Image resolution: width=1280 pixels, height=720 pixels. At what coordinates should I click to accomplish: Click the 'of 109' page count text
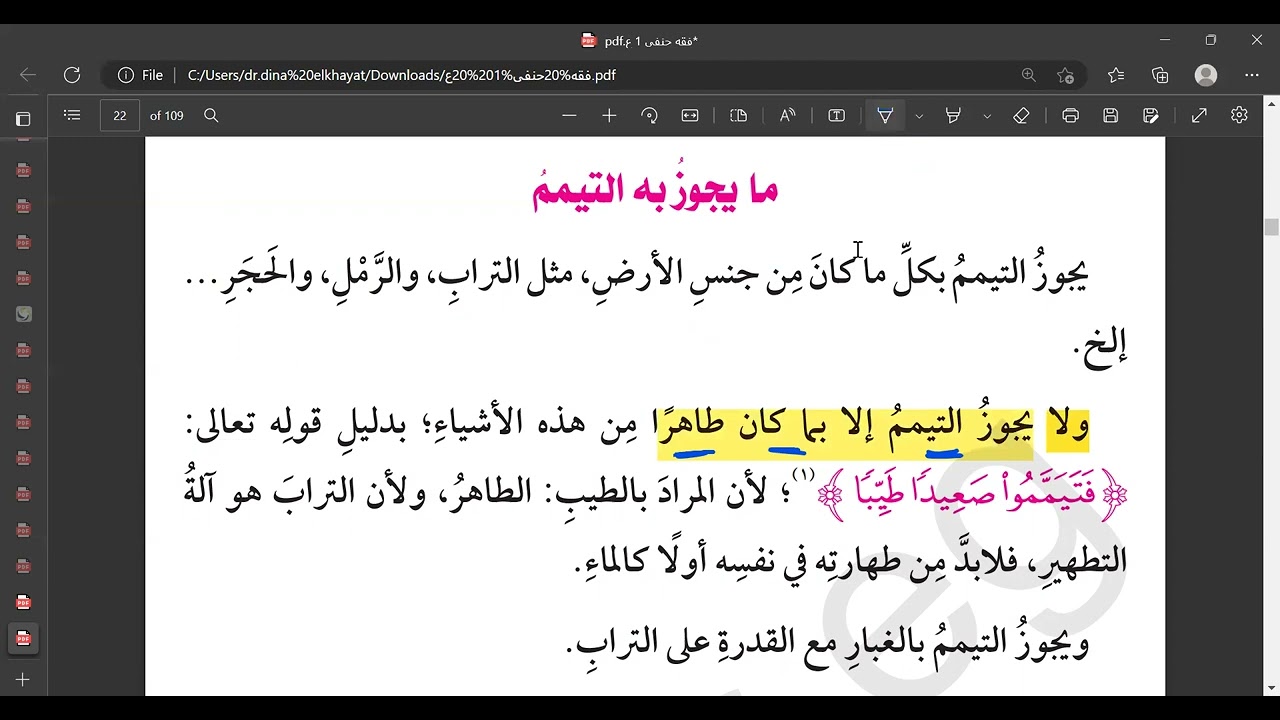tap(167, 116)
